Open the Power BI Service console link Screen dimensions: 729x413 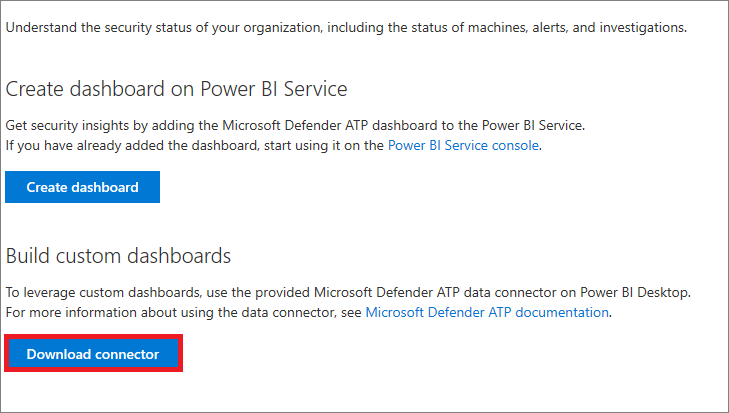pos(463,145)
